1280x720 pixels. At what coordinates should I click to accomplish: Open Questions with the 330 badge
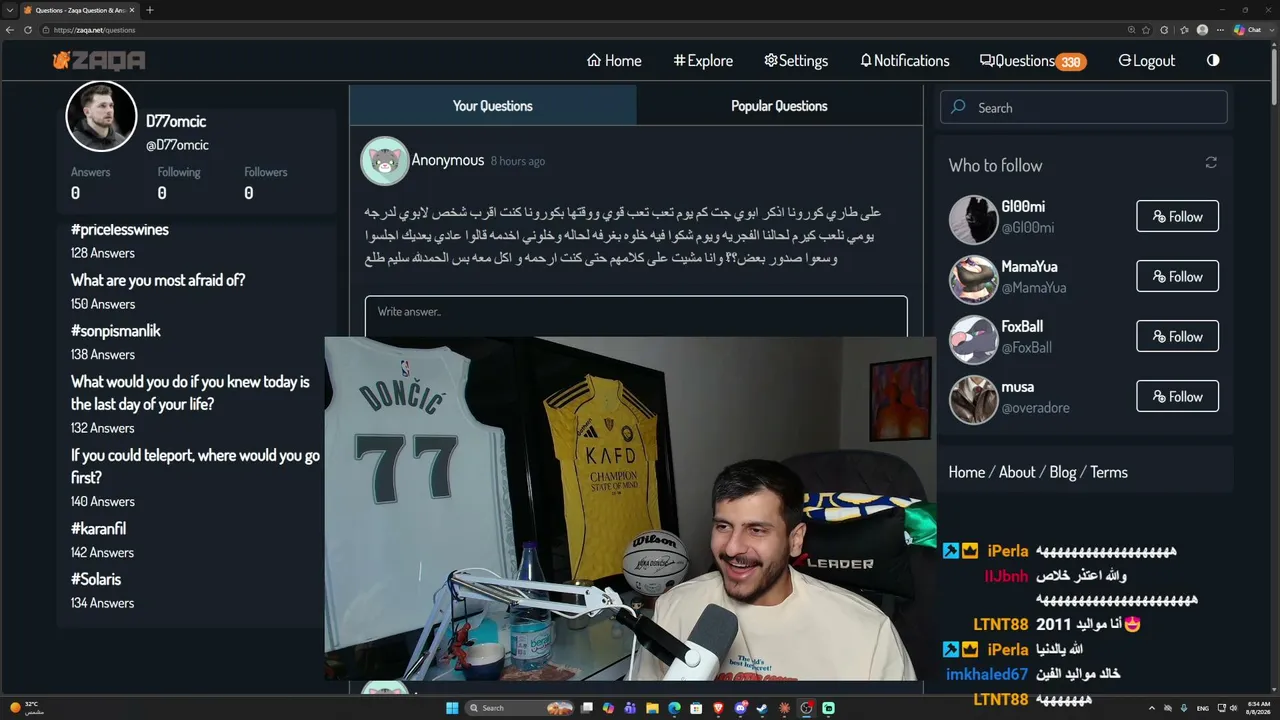coord(1033,61)
